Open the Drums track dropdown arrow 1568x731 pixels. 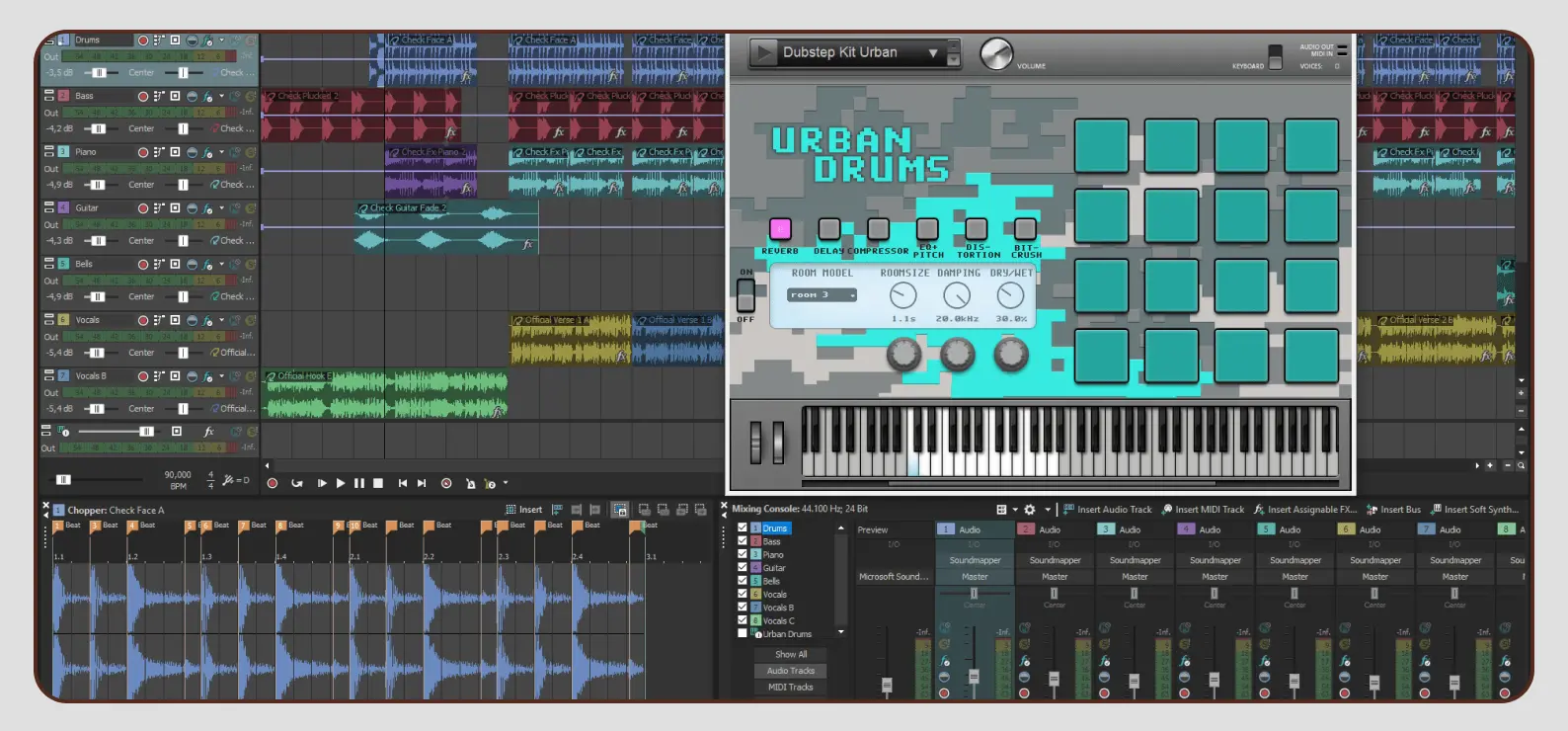(x=221, y=41)
